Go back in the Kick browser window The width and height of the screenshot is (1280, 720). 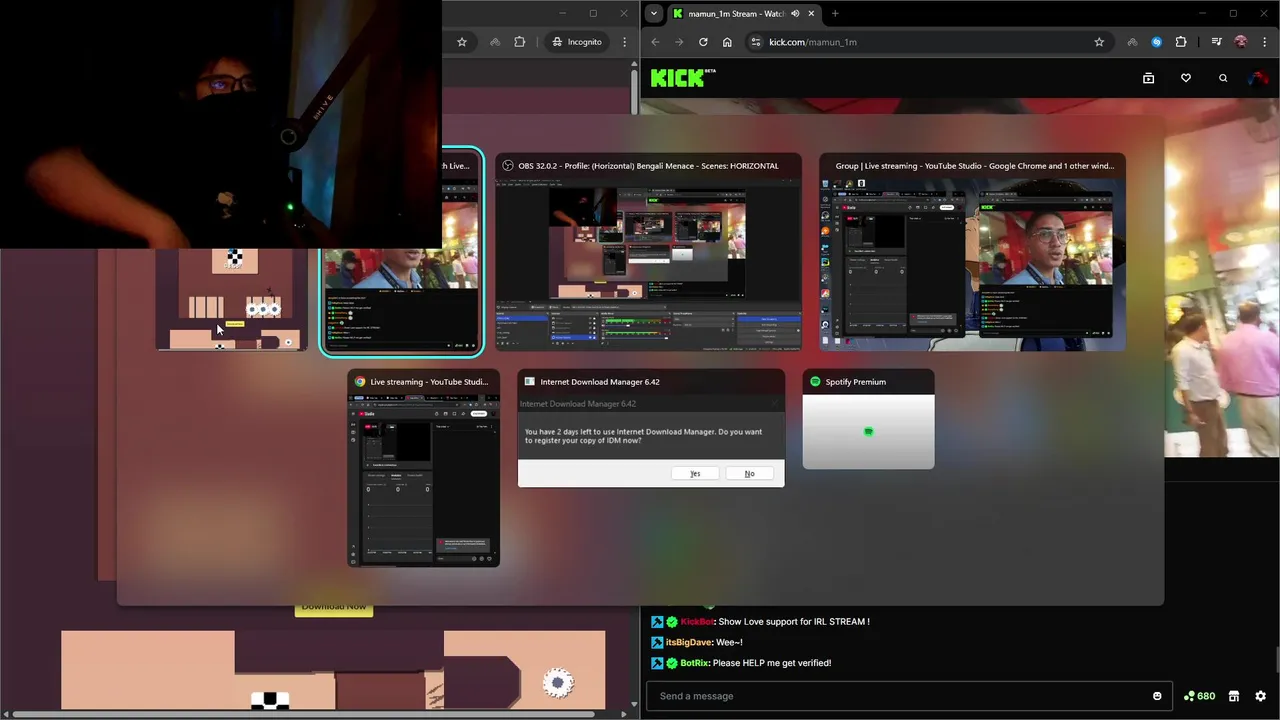tap(655, 42)
